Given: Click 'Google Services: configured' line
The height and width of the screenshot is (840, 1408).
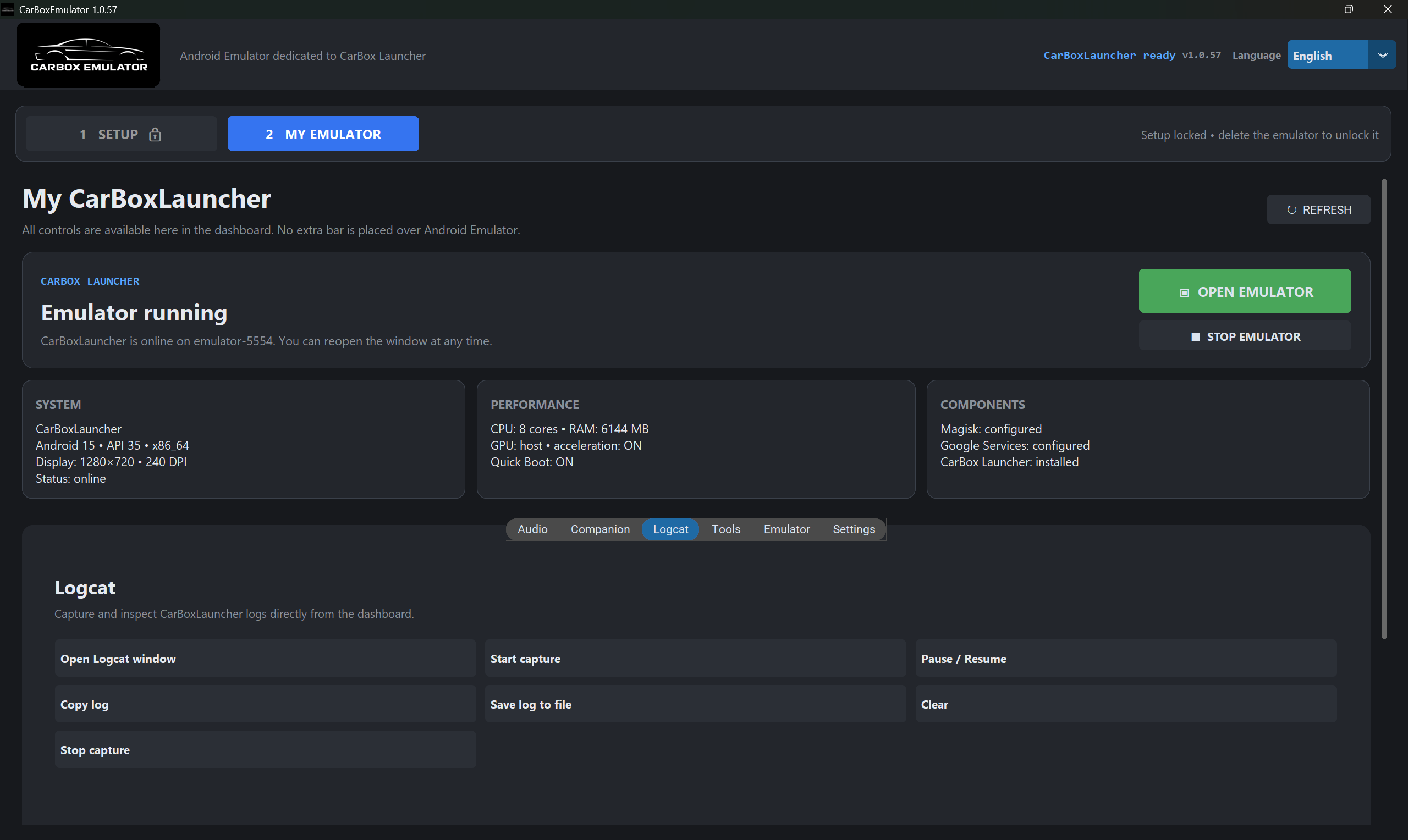Looking at the screenshot, I should (1015, 445).
